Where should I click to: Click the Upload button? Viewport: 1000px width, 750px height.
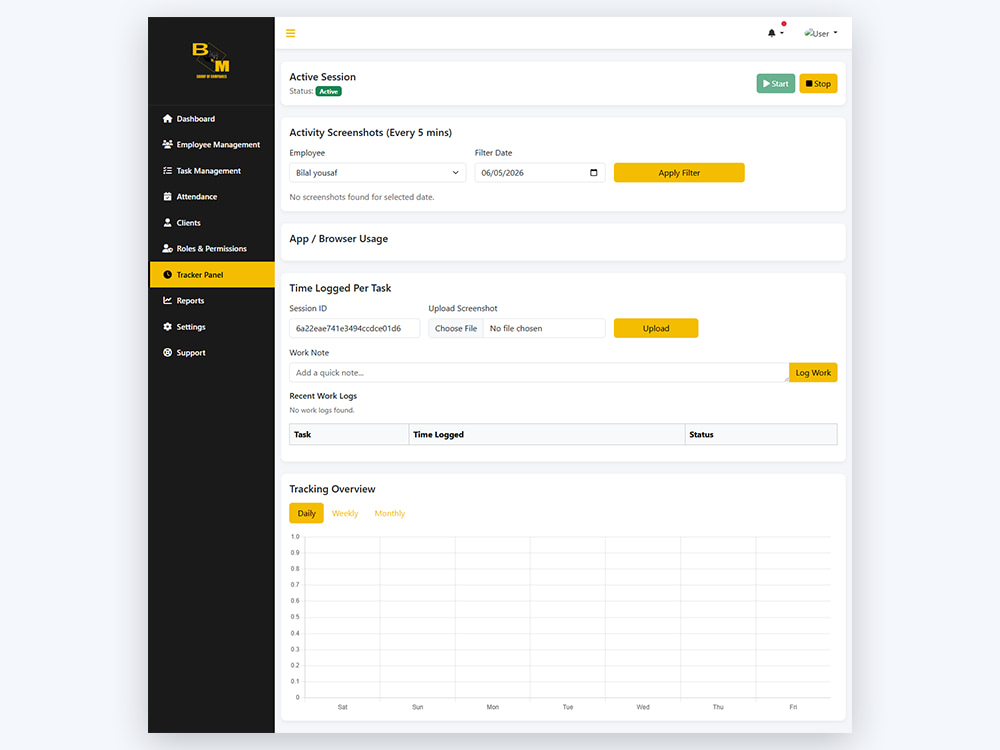(656, 328)
